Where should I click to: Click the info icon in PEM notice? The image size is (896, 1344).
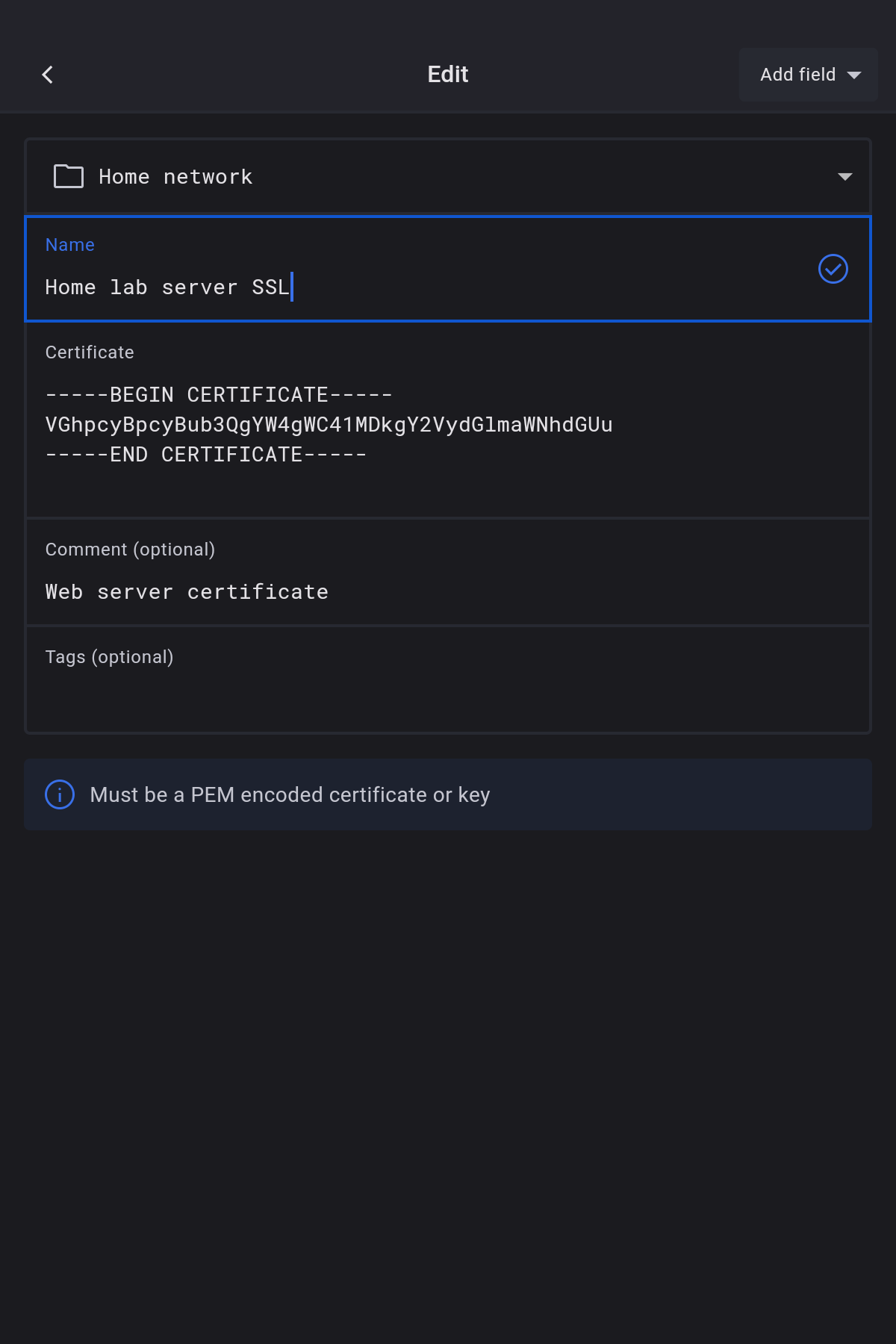(x=60, y=794)
